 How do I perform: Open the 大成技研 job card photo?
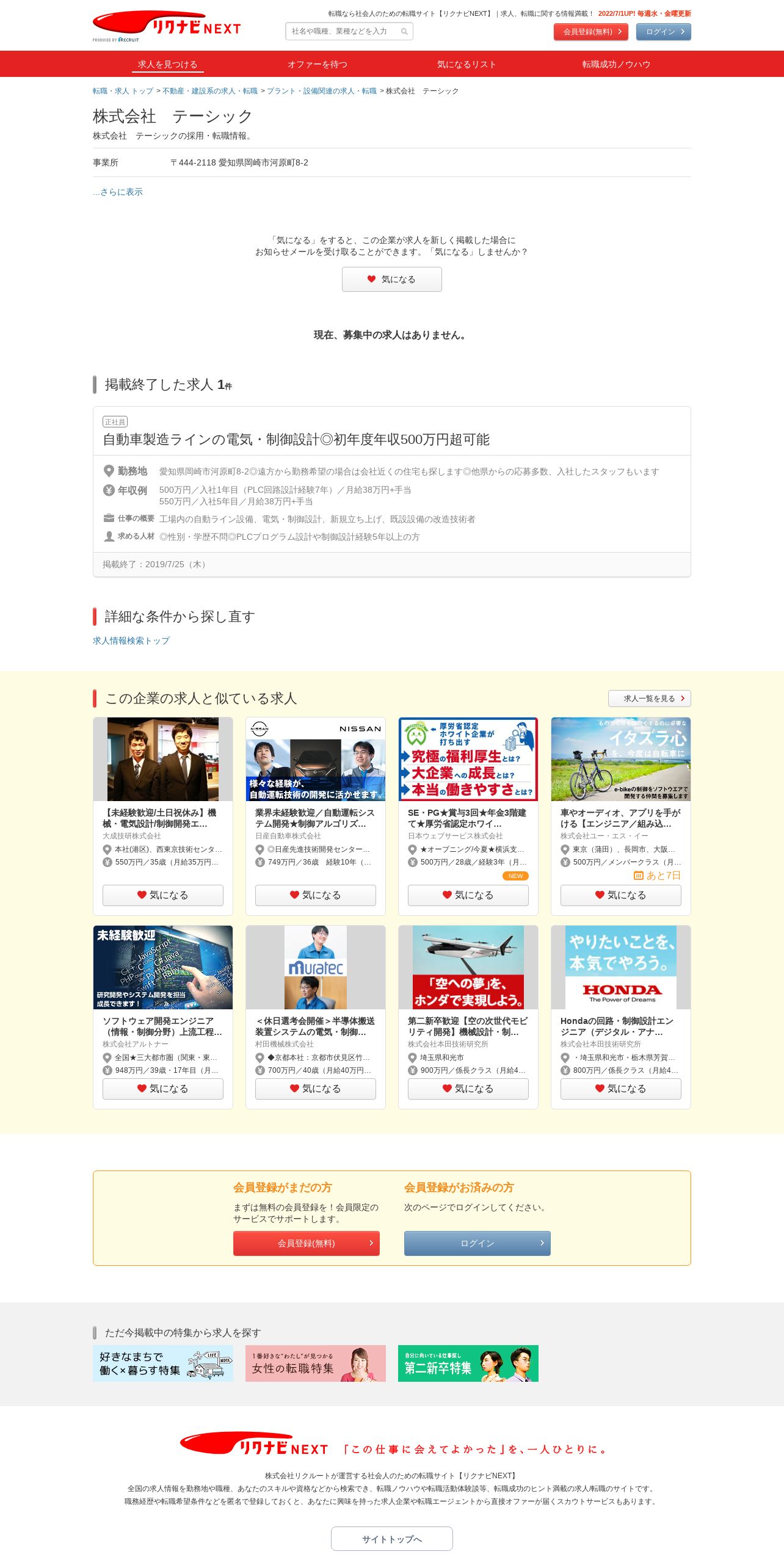click(x=163, y=759)
